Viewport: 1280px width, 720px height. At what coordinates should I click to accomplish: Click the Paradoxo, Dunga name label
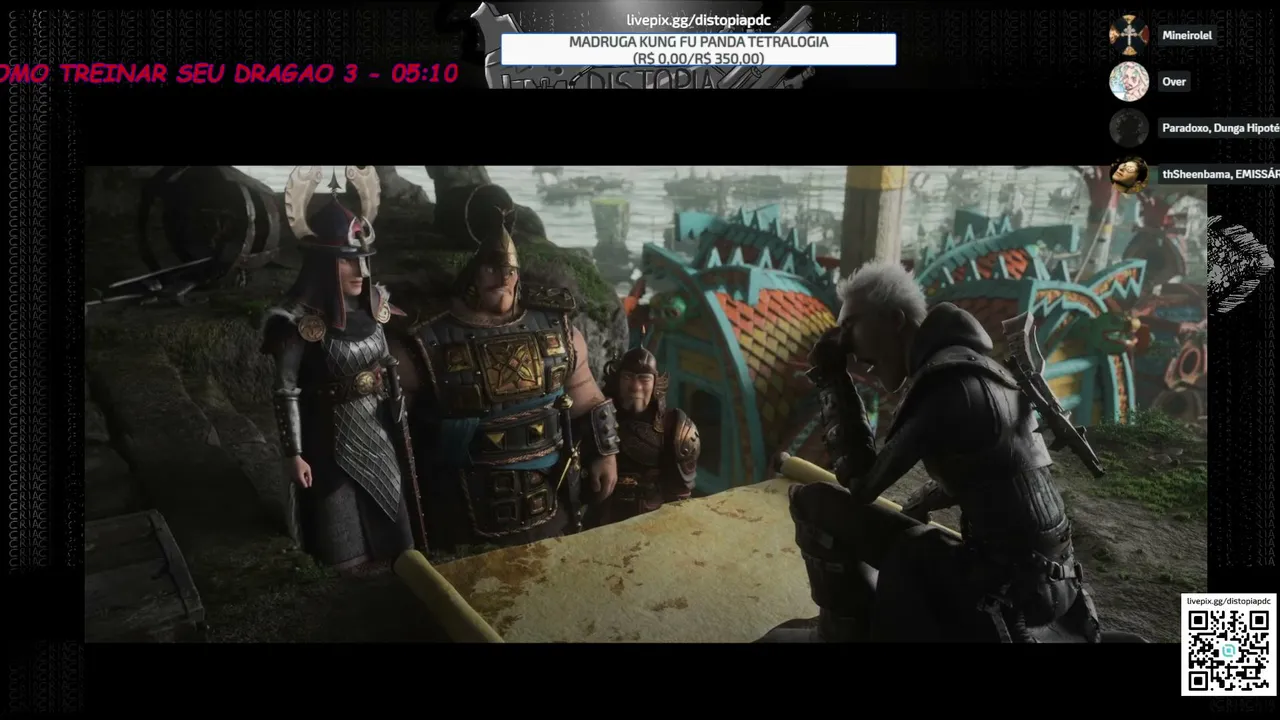tap(1220, 128)
